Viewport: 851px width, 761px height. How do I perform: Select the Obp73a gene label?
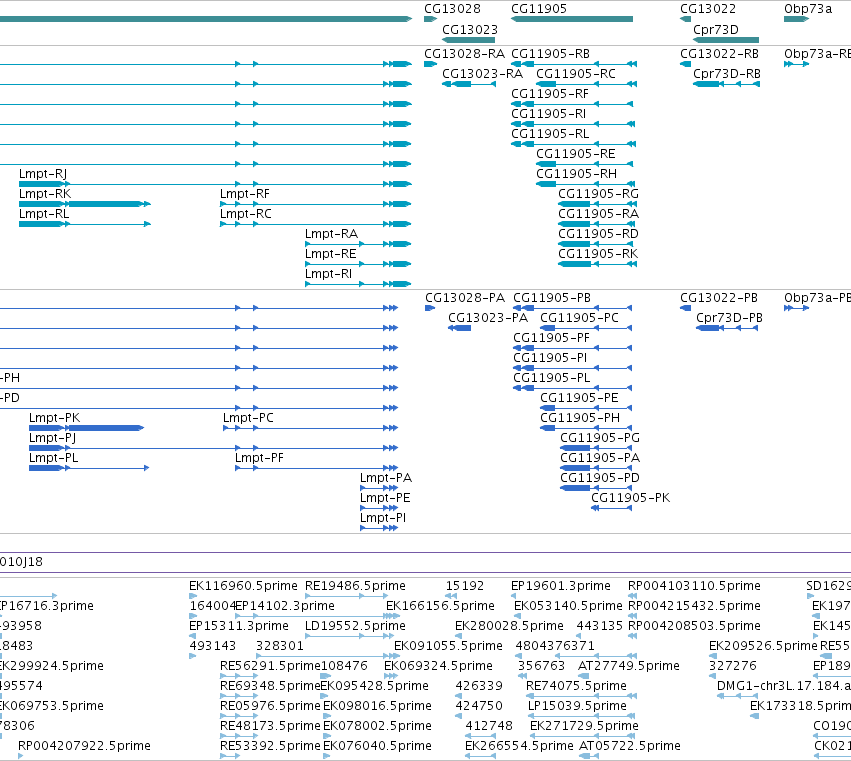tap(808, 9)
